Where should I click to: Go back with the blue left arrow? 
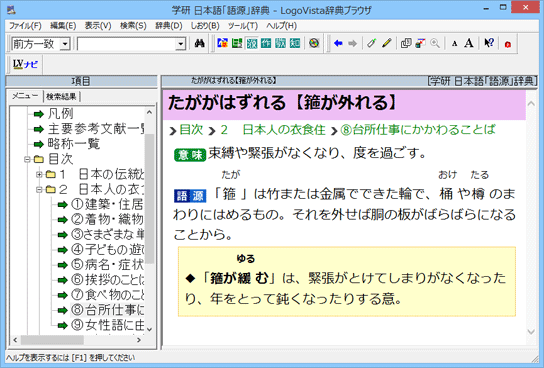tap(338, 43)
